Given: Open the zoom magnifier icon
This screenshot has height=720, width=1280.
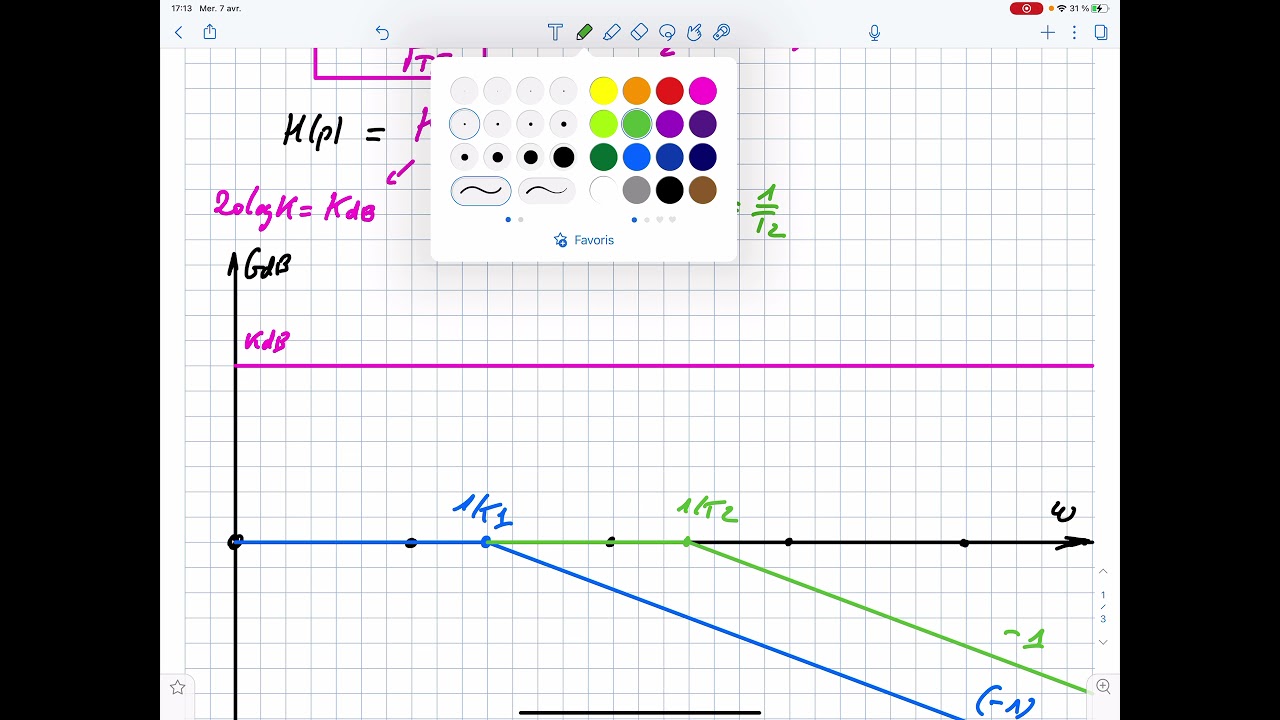Looking at the screenshot, I should (x=1103, y=686).
